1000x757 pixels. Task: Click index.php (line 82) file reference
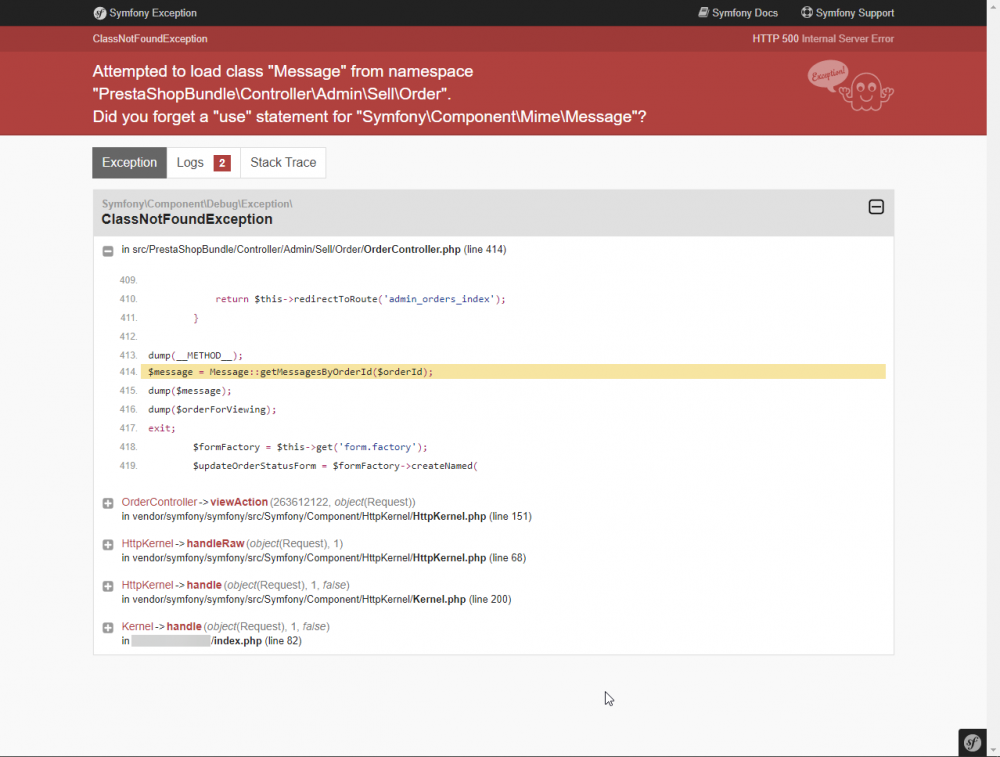(256, 641)
